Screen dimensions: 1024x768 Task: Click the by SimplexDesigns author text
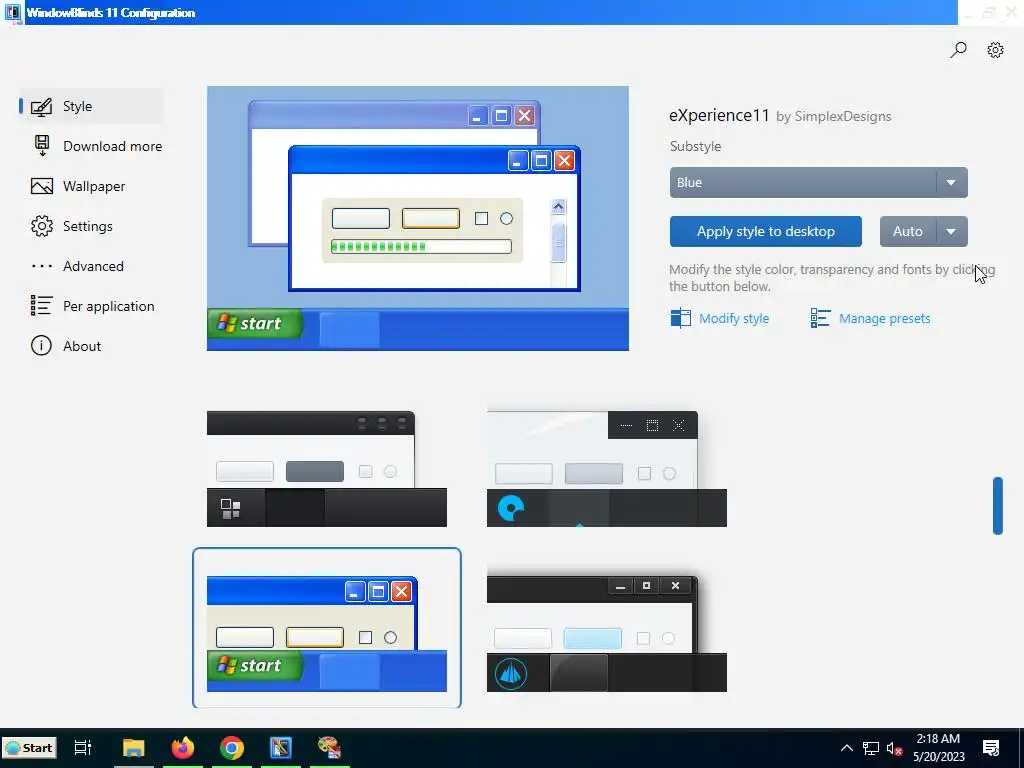(833, 117)
